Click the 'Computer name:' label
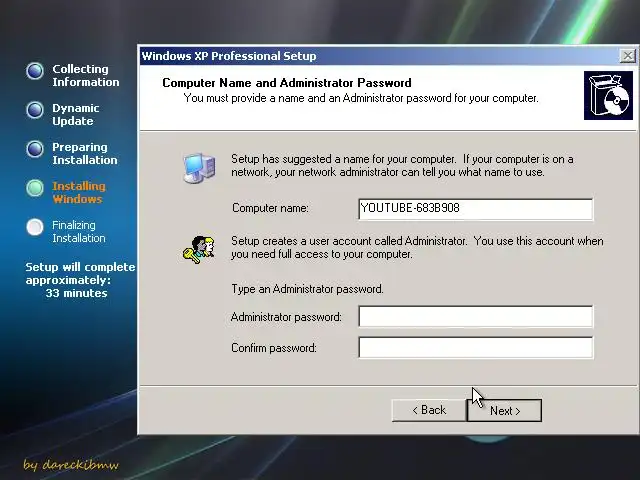 pos(270,208)
